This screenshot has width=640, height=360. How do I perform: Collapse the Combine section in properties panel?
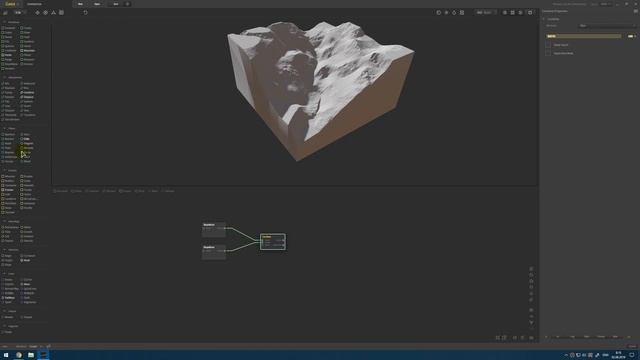(x=544, y=19)
